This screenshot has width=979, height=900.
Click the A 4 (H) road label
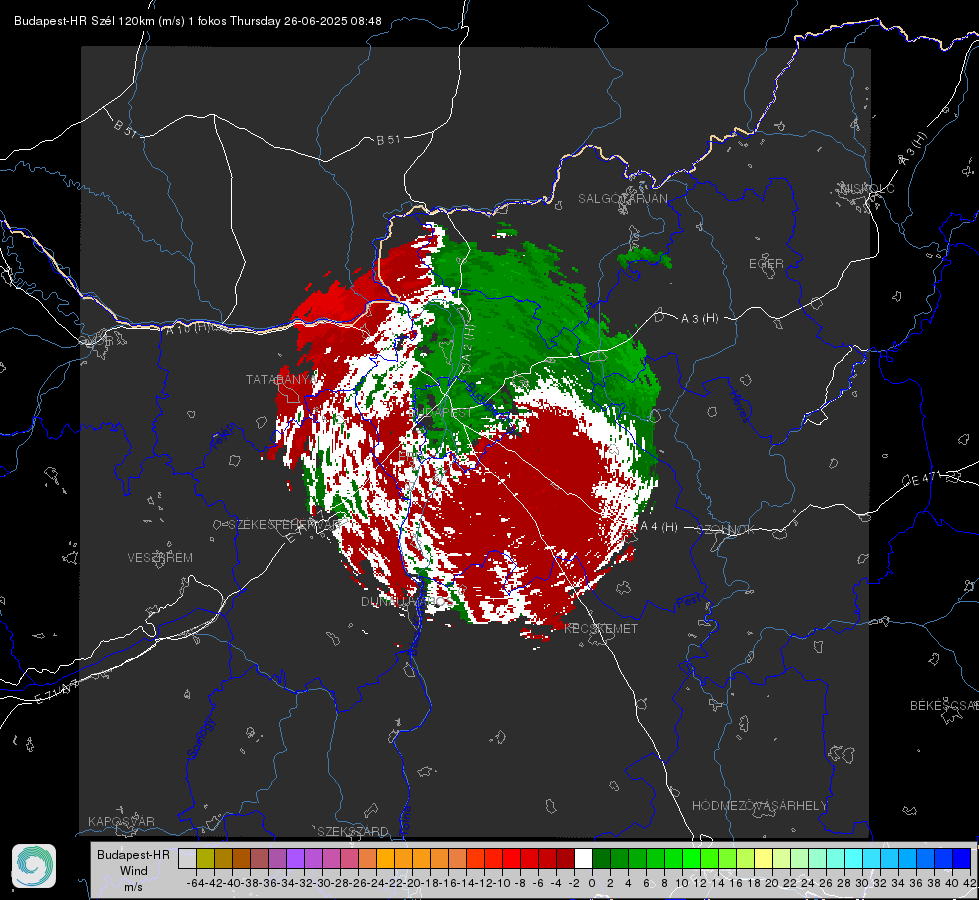pos(659,527)
